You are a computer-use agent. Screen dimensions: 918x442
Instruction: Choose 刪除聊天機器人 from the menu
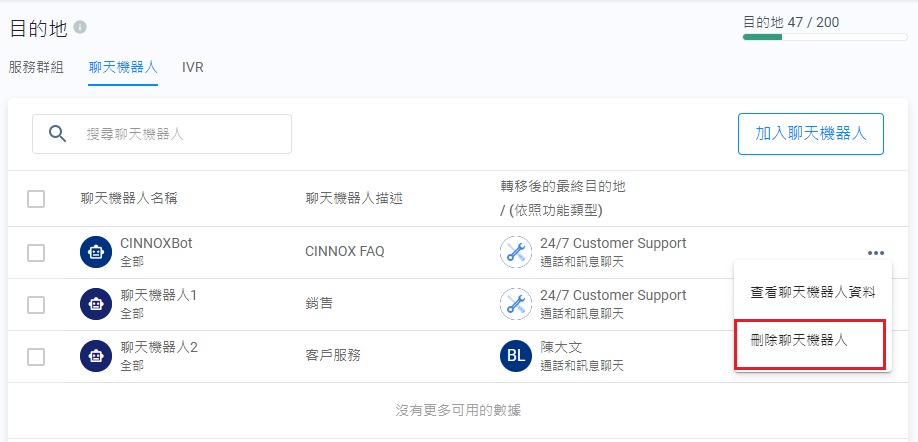799,340
